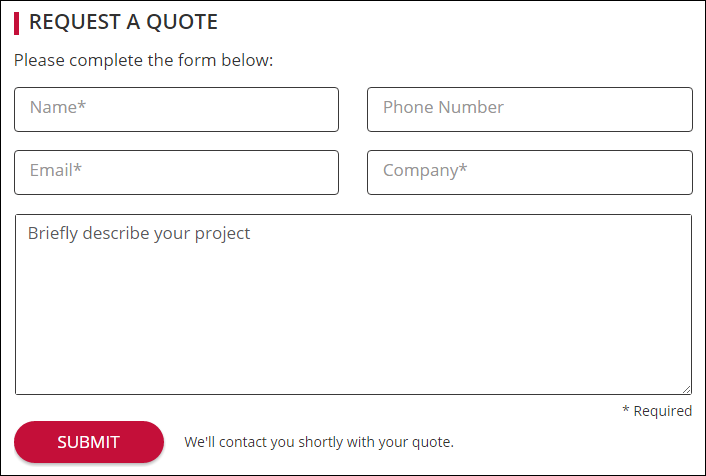This screenshot has width=706, height=476.
Task: Click the REQUEST A QUOTE heading
Action: click(123, 22)
